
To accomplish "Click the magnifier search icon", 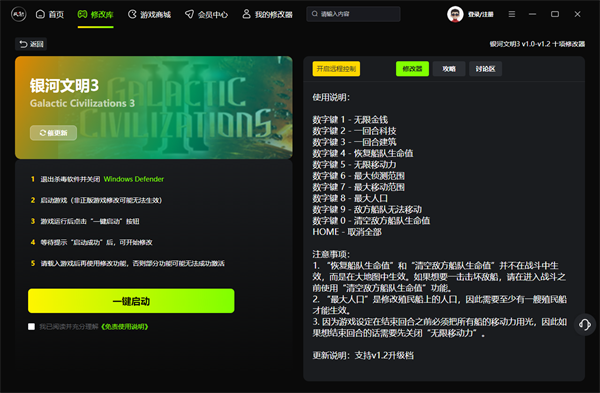I will coord(315,14).
